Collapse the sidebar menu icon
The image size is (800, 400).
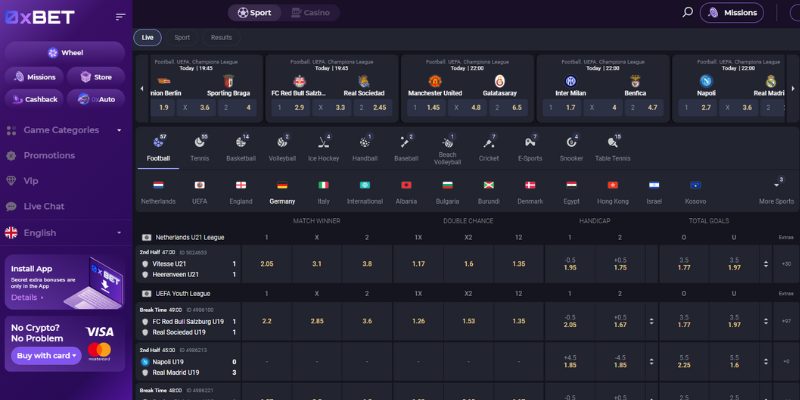pos(120,17)
